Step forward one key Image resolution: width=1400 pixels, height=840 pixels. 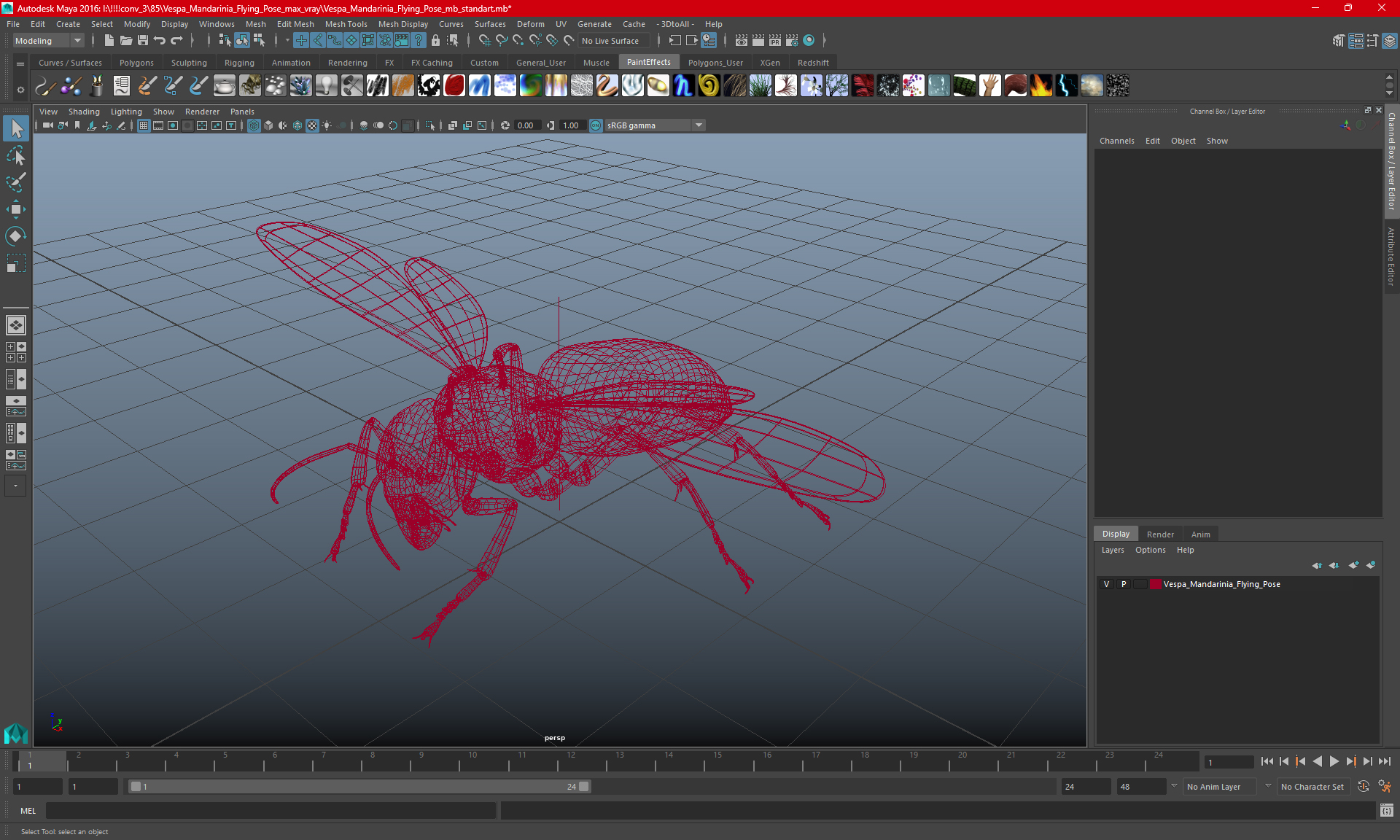[1350, 761]
